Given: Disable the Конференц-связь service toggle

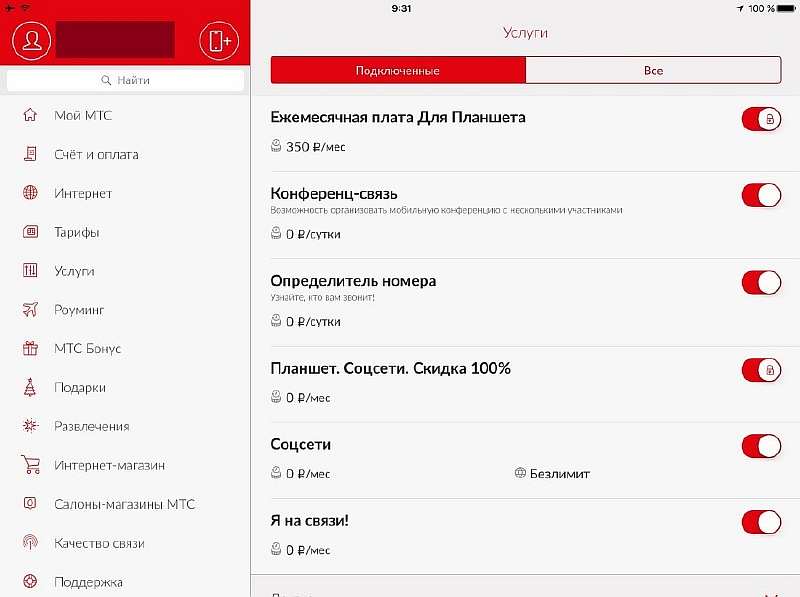Looking at the screenshot, I should (761, 195).
